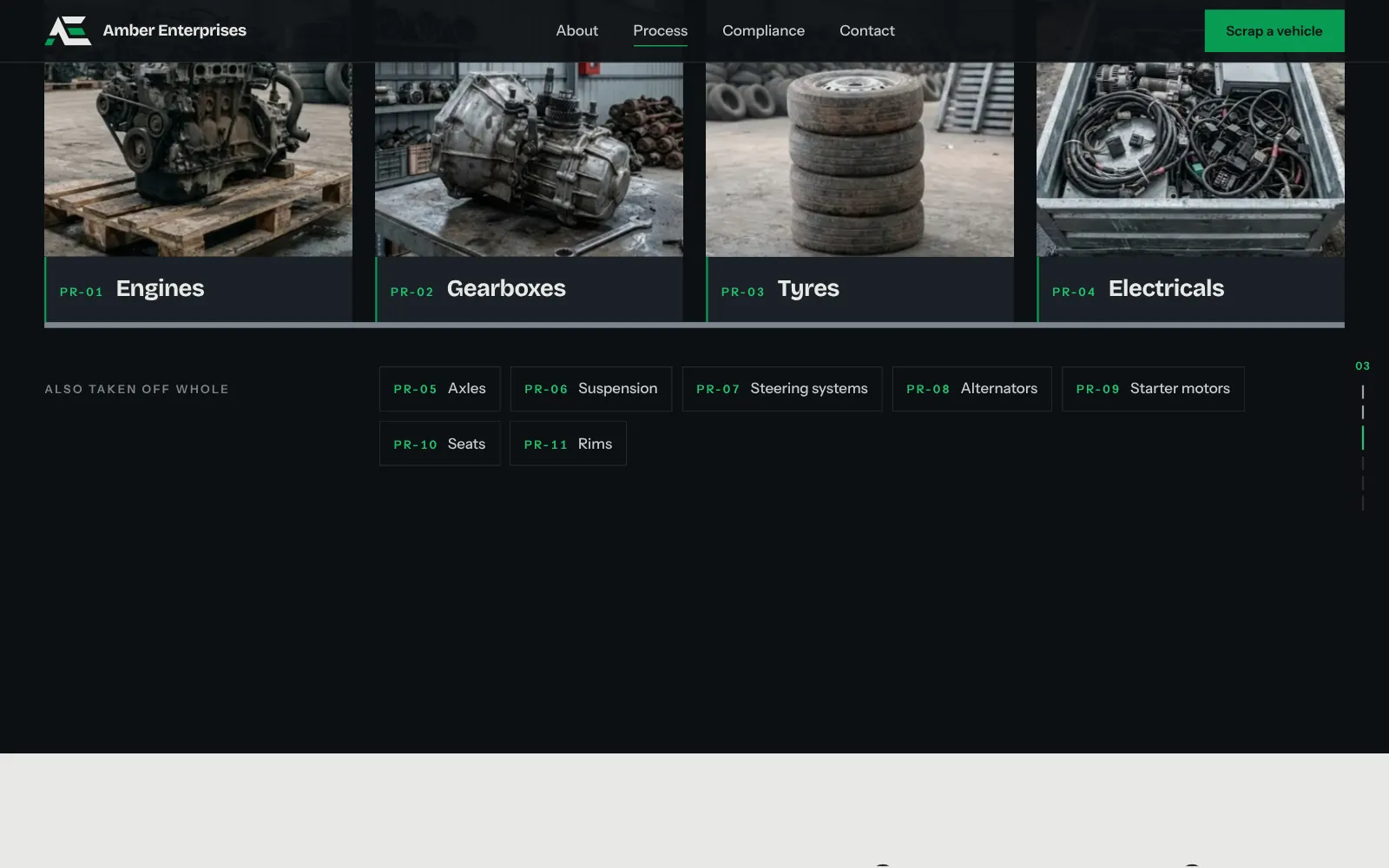Screen dimensions: 1389x868
Task: Click the Amber Enterprises brand name
Action: (174, 30)
